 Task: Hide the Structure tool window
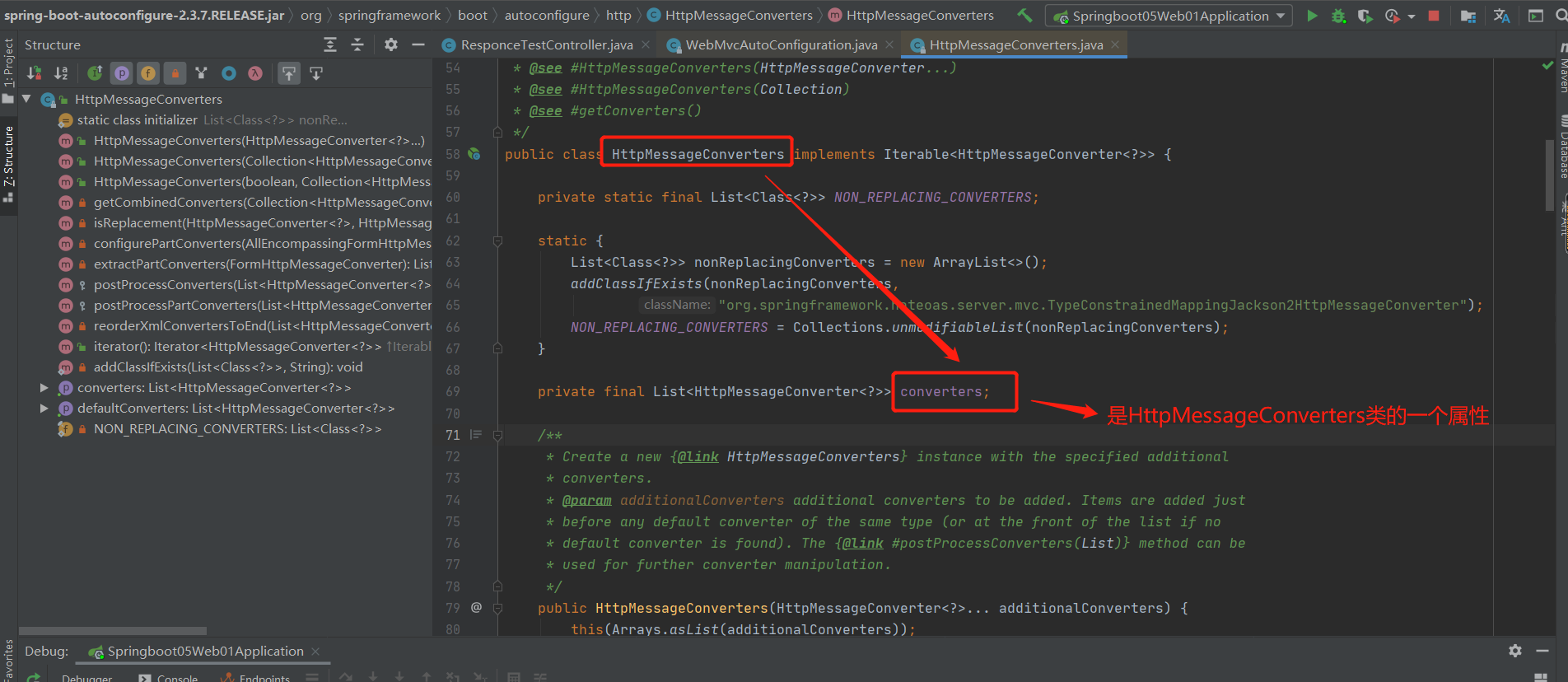[418, 44]
